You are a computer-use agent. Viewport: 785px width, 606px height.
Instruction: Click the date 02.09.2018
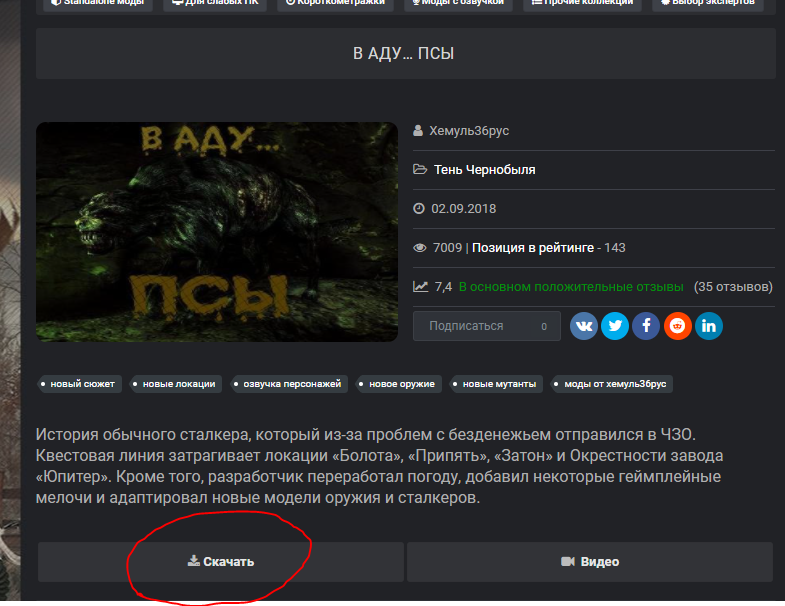(x=464, y=209)
